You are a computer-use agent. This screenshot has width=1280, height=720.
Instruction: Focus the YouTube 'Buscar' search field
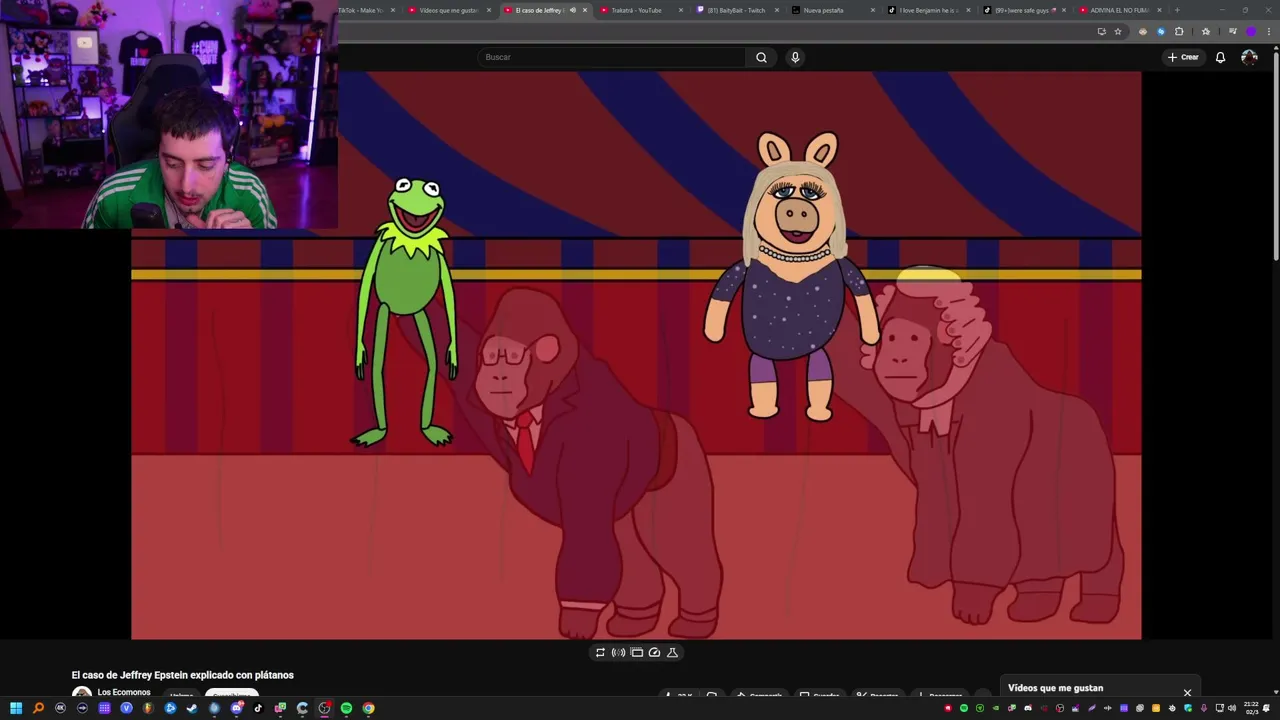tap(612, 57)
